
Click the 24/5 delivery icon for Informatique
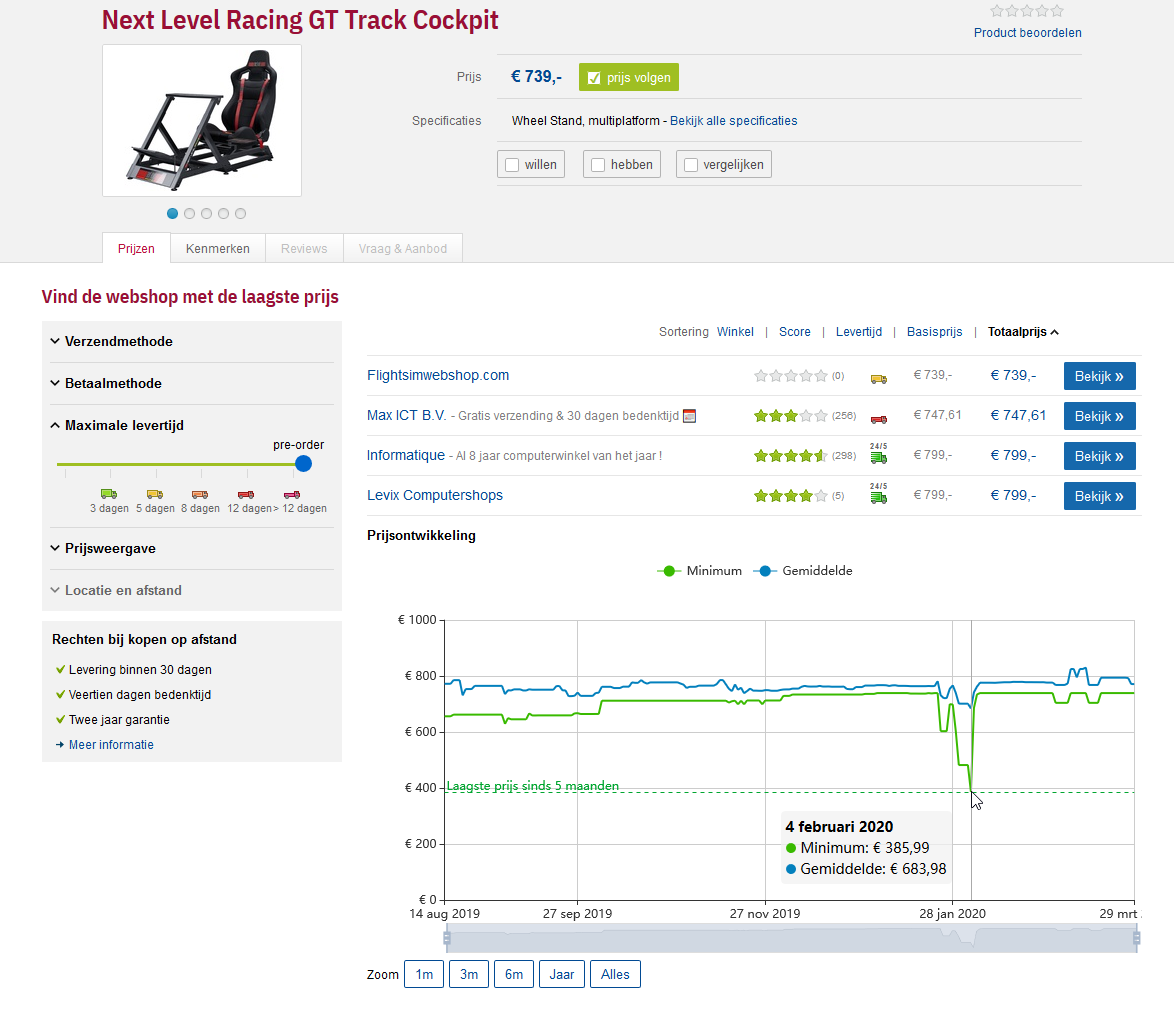878,456
